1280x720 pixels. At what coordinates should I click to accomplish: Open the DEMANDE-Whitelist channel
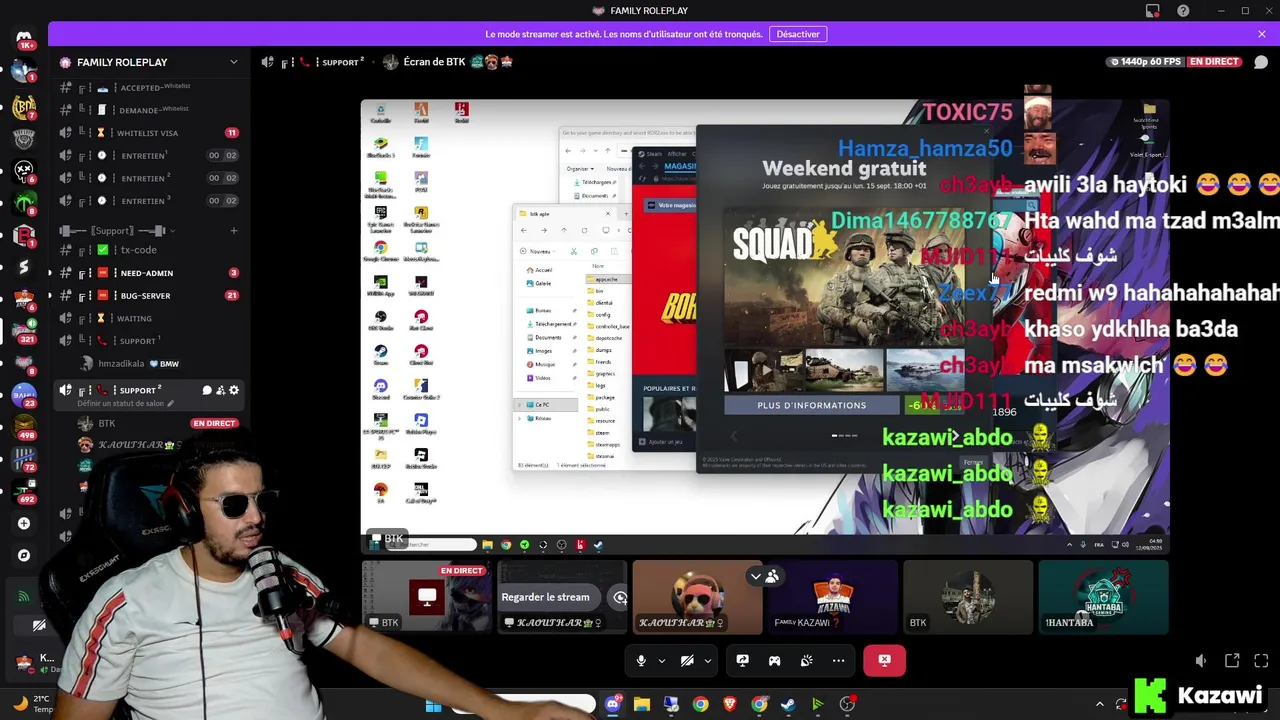150,110
